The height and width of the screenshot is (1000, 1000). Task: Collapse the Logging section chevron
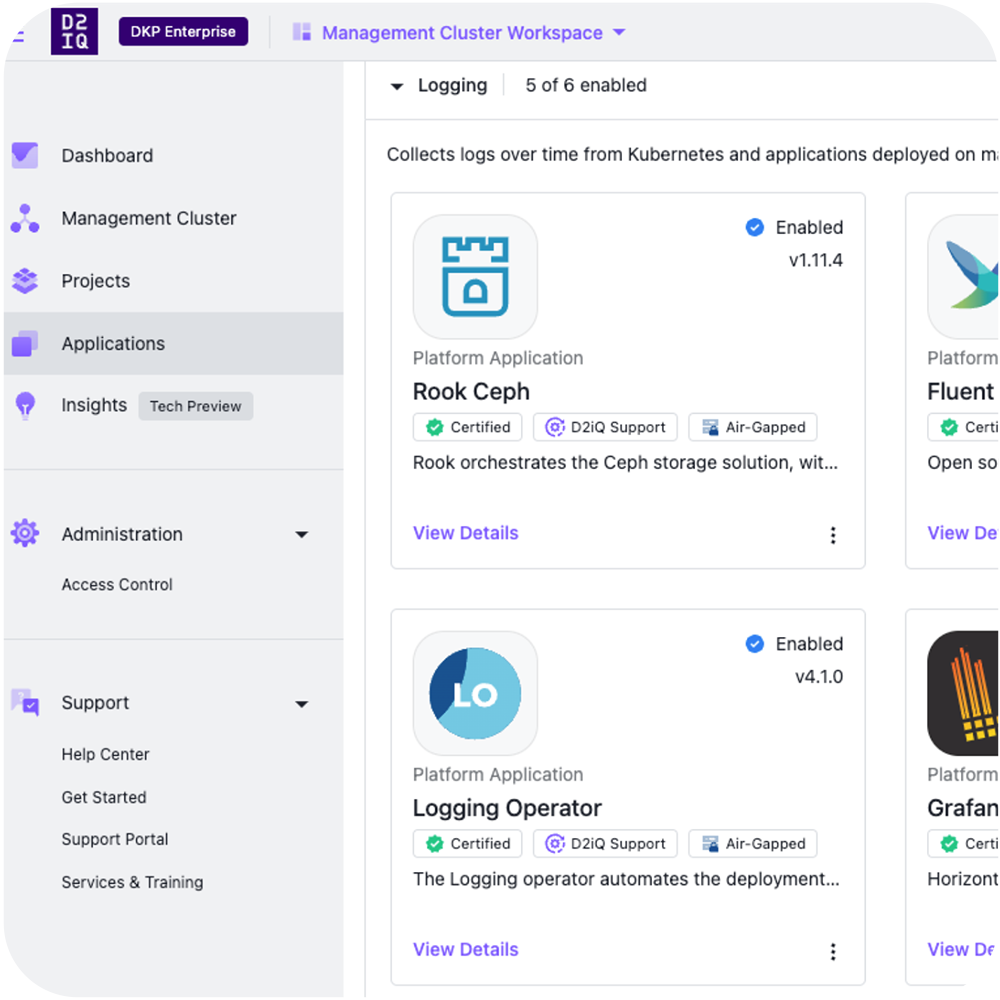click(397, 86)
